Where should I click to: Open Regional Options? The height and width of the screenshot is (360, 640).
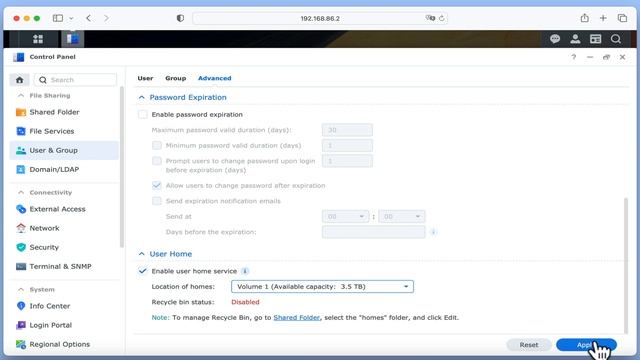[x=64, y=344]
